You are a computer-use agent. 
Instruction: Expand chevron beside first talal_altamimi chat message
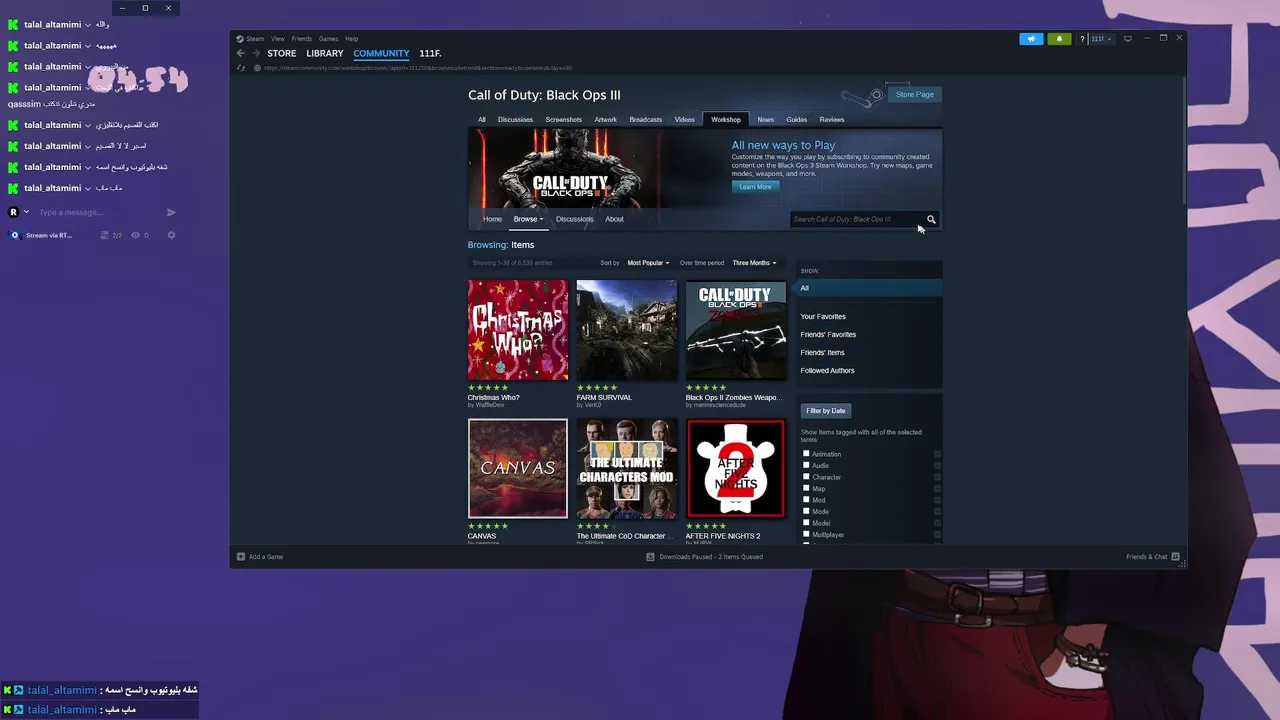[x=88, y=24]
